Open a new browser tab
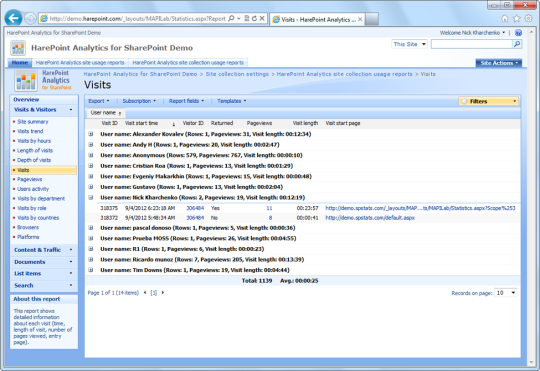Image resolution: width=540 pixels, height=371 pixels. tap(372, 19)
